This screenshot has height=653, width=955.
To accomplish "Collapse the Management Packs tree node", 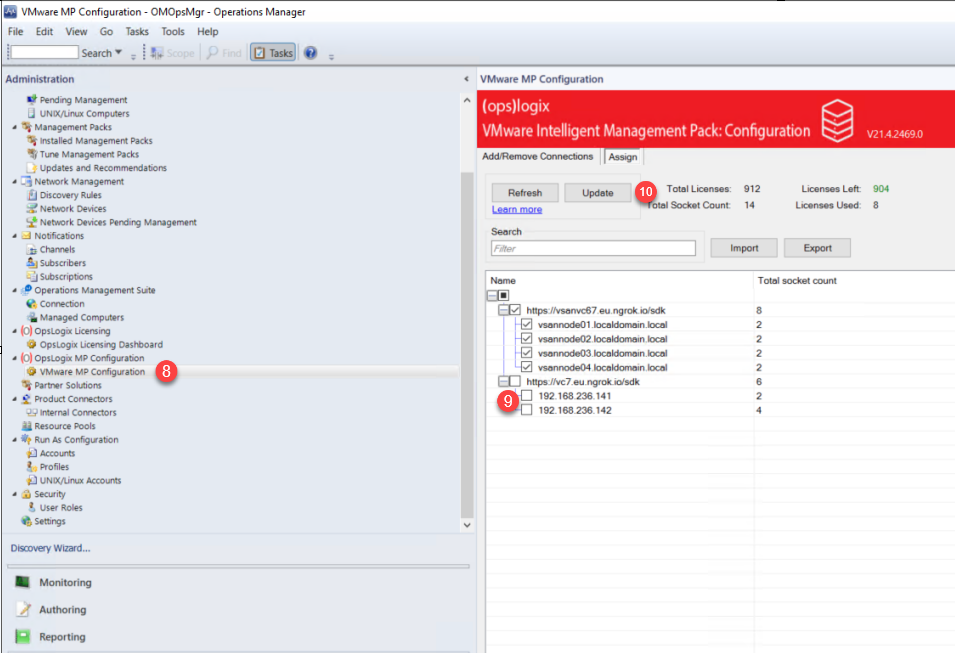I will click(15, 127).
